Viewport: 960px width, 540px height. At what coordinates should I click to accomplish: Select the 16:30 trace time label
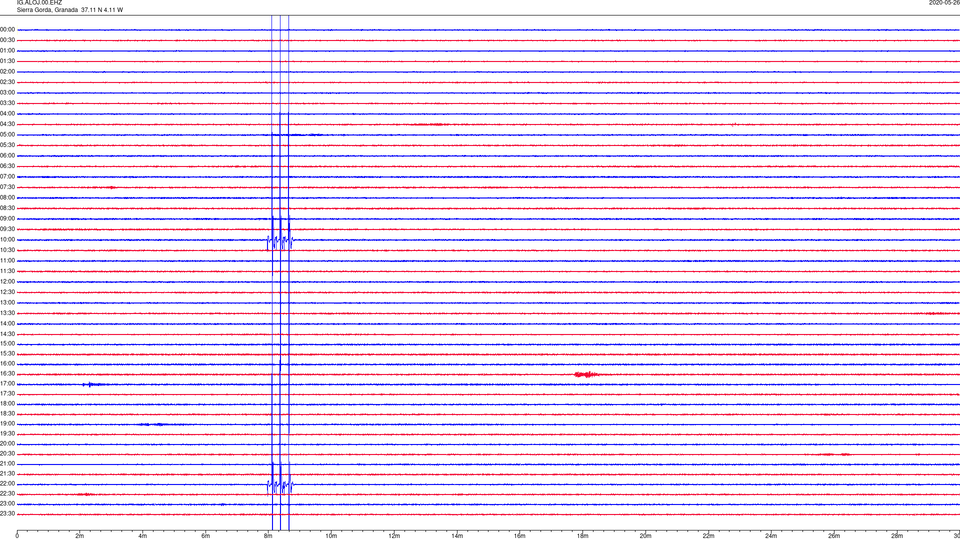(x=7, y=374)
